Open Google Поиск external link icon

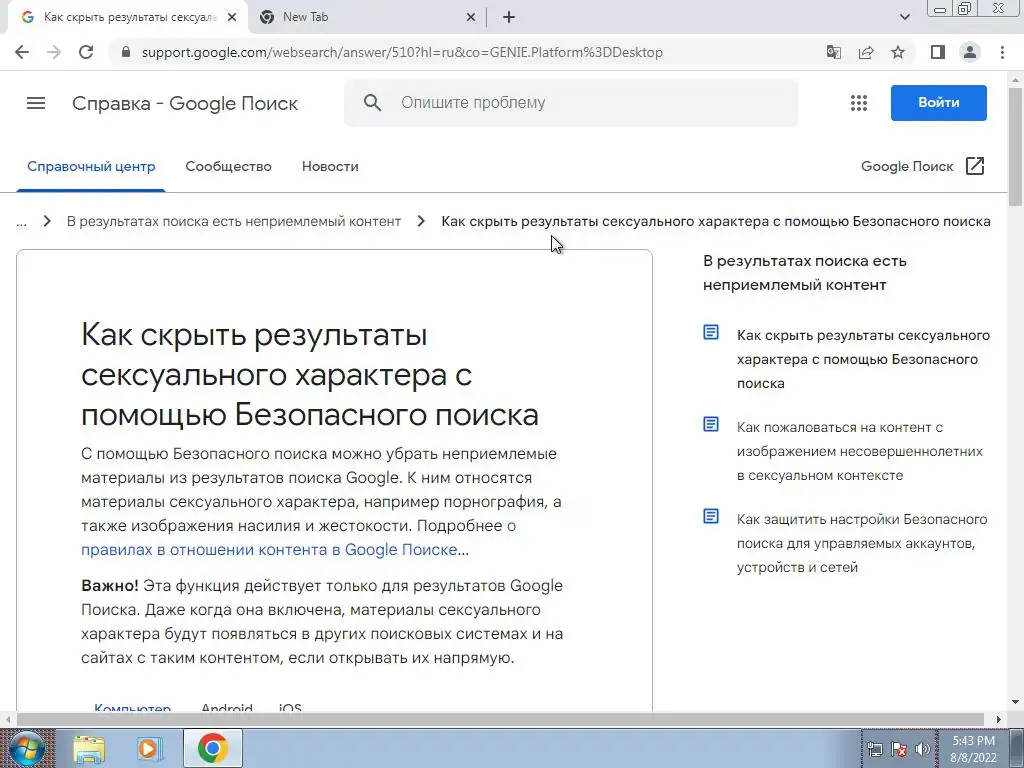(x=974, y=166)
